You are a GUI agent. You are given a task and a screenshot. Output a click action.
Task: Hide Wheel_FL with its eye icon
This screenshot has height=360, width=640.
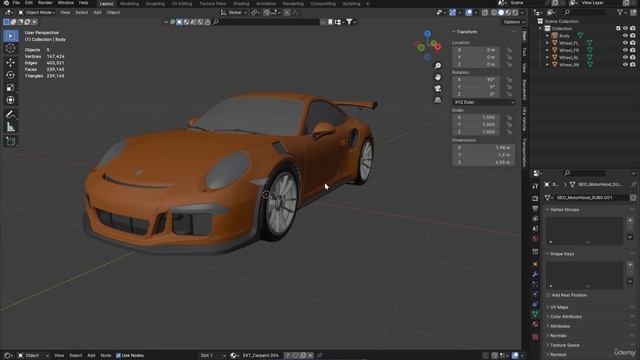click(625, 43)
